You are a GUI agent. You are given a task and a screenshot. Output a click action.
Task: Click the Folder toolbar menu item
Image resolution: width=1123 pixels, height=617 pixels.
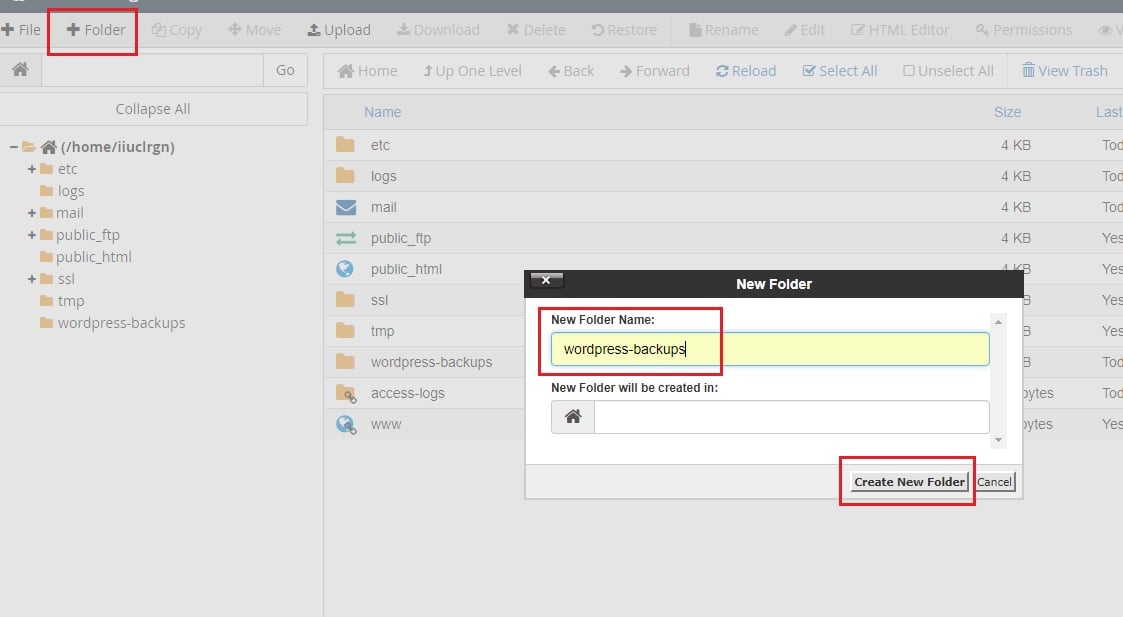(92, 29)
